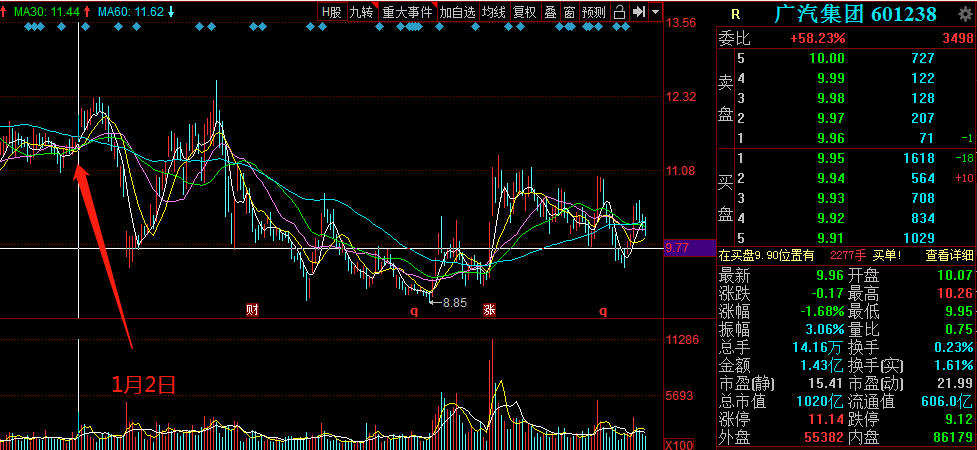Click the X100 volume unit label
977x450 pixels.
point(677,445)
